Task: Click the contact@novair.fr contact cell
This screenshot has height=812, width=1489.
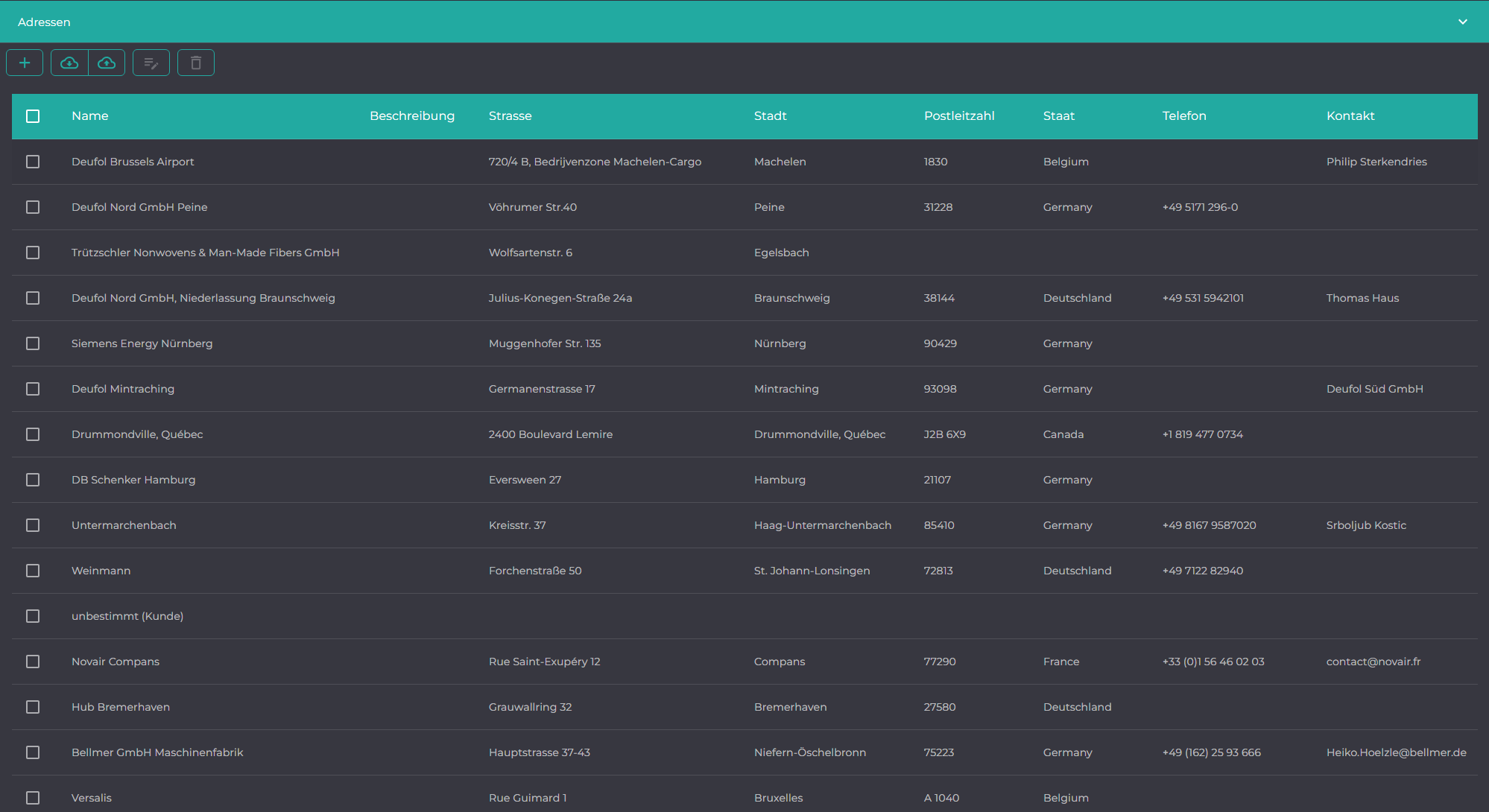Action: point(1373,662)
